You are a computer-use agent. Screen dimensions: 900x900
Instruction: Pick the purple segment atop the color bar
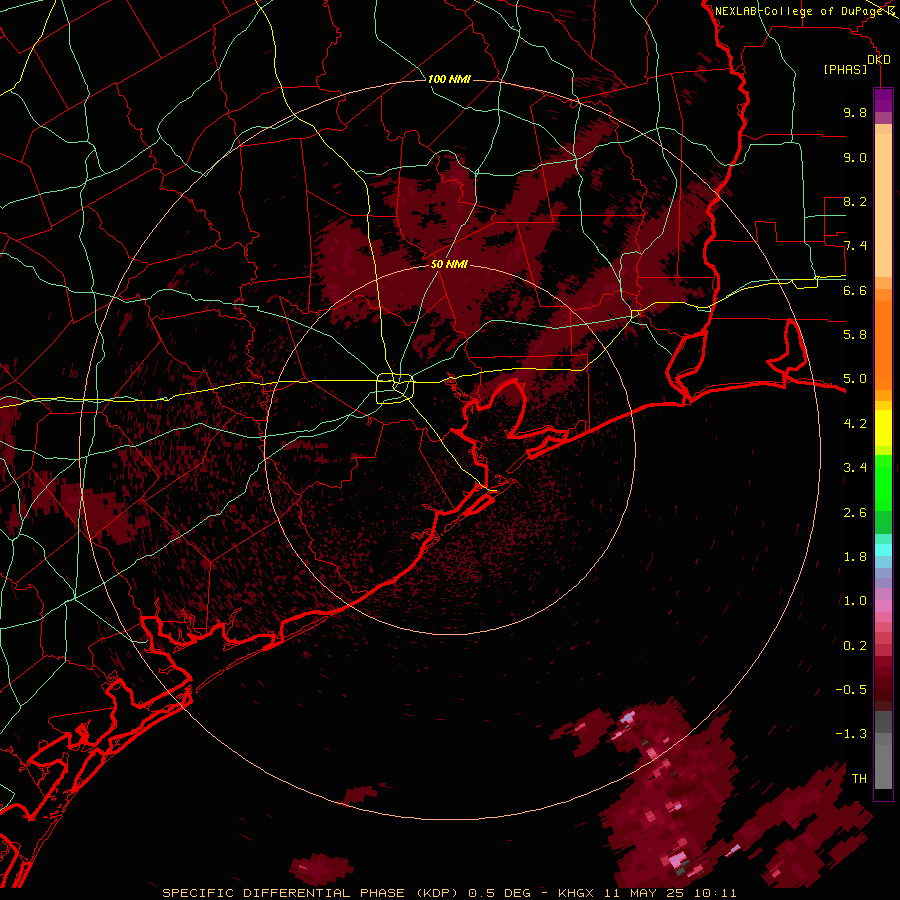(883, 100)
